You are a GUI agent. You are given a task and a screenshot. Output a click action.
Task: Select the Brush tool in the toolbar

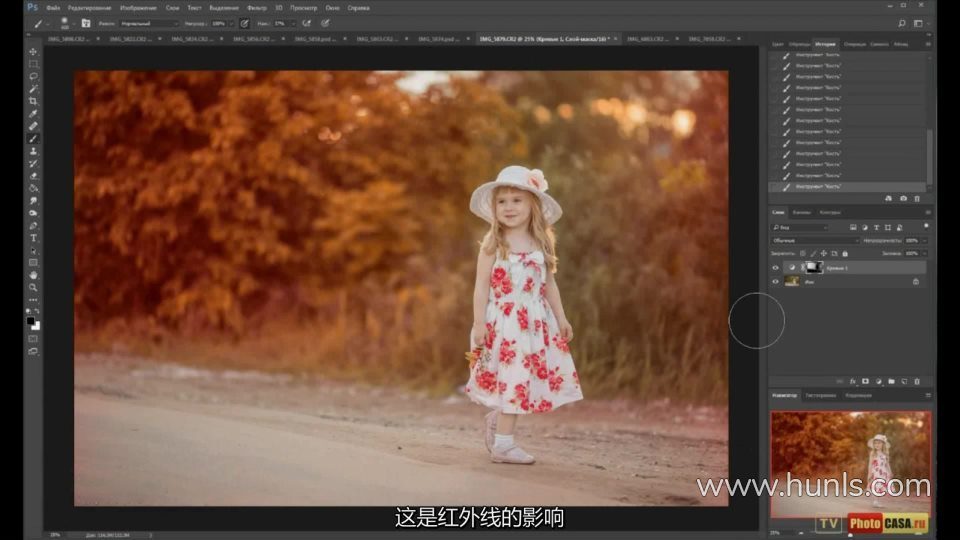[x=33, y=139]
